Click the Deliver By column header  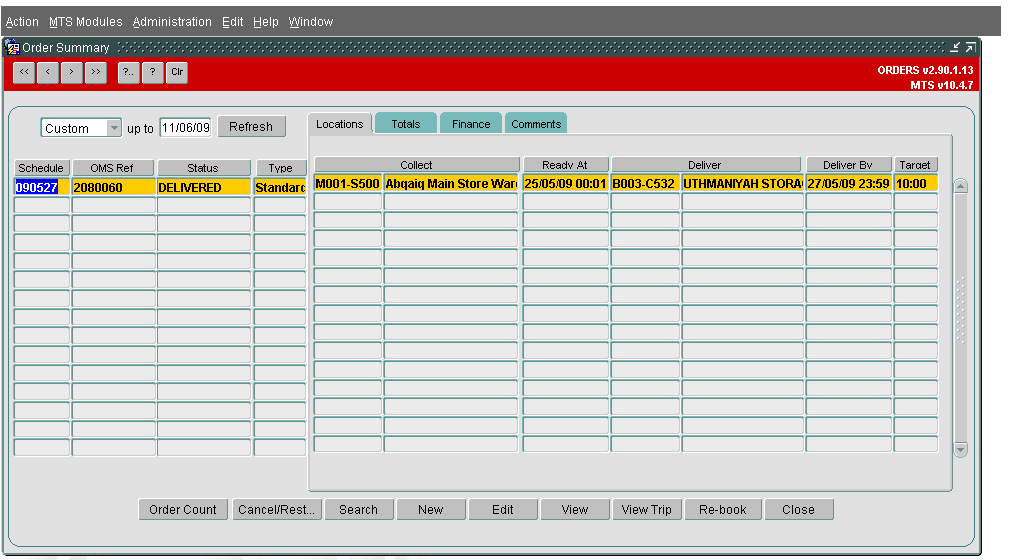(x=848, y=165)
